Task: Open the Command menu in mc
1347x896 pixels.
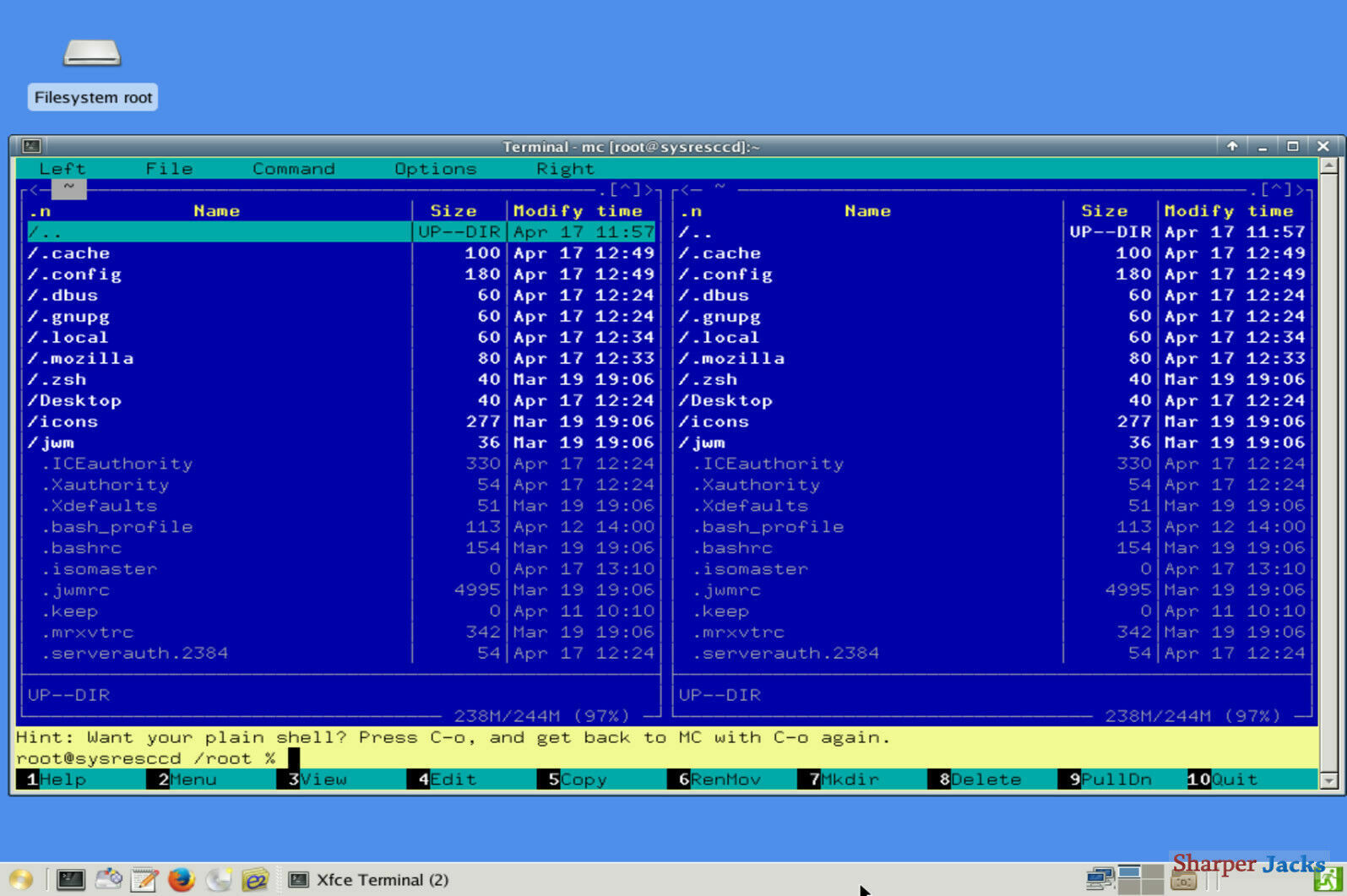Action: click(x=293, y=168)
